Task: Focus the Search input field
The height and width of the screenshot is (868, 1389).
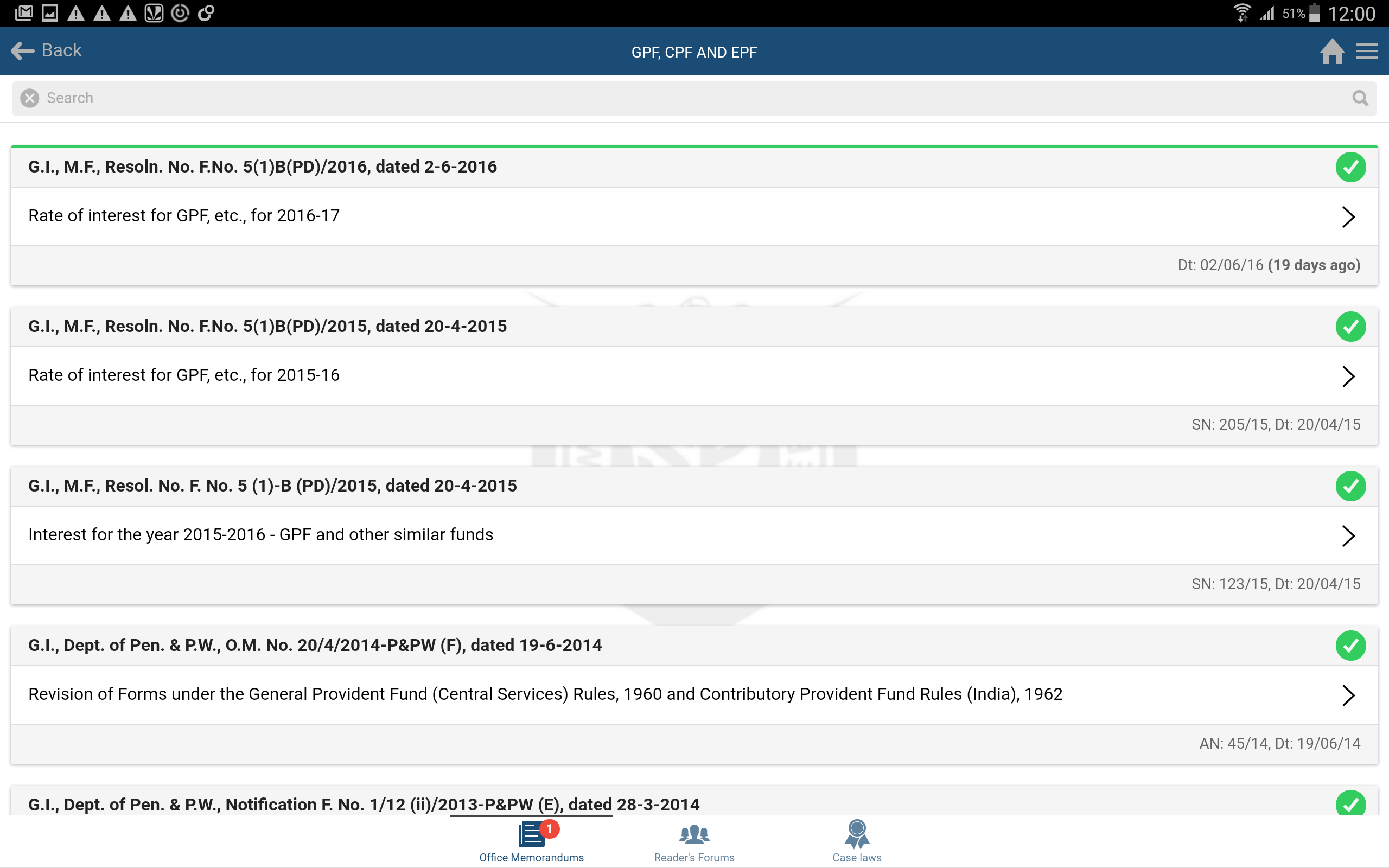Action: tap(694, 98)
